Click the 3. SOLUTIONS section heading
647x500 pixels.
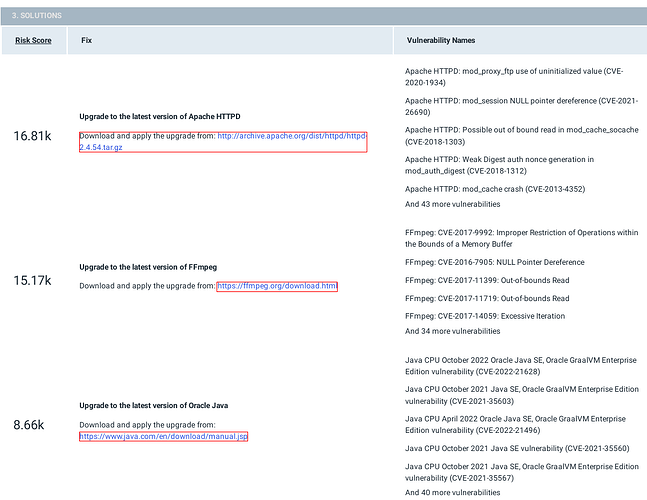coord(37,15)
